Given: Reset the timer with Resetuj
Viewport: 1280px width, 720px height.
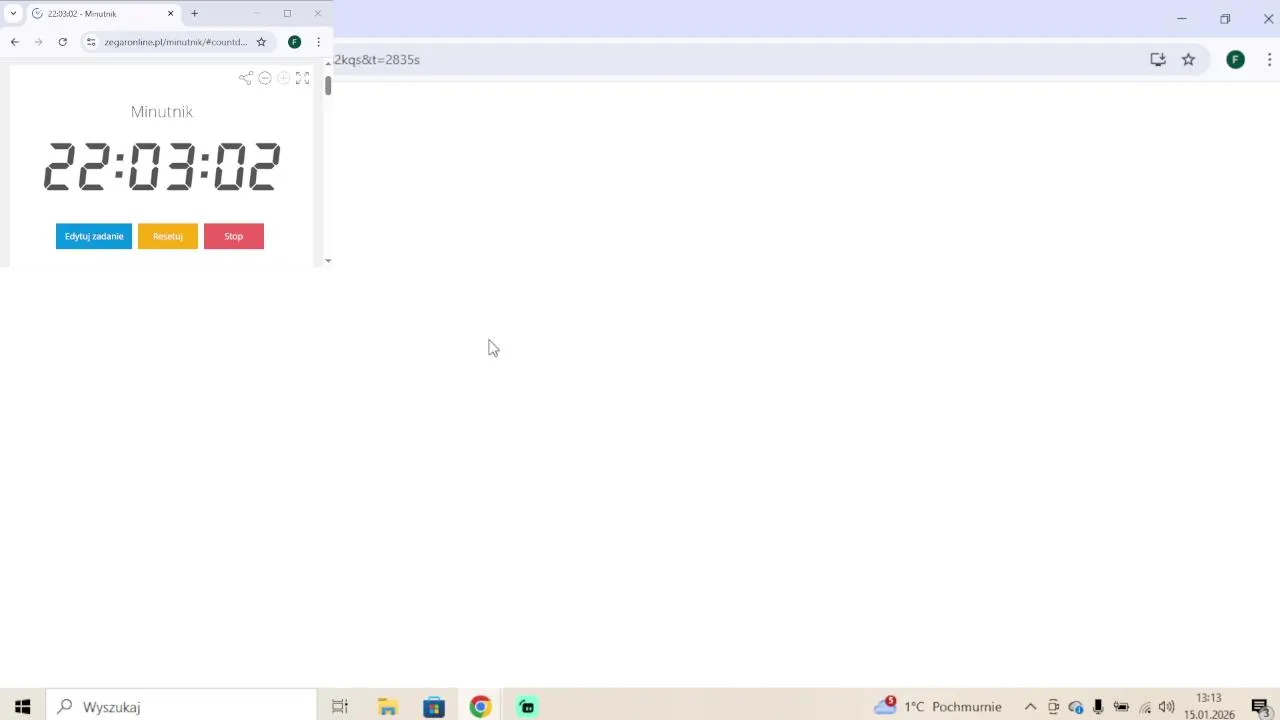Looking at the screenshot, I should point(168,236).
